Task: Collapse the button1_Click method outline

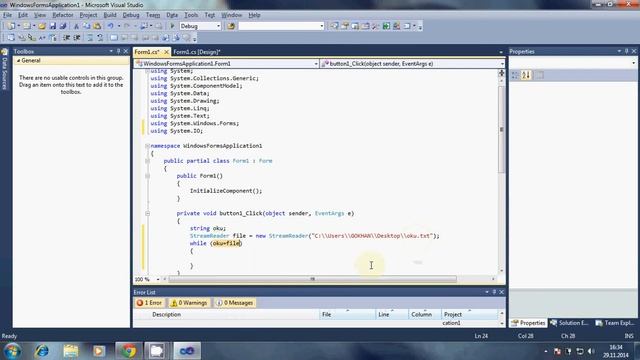Action: (x=147, y=213)
